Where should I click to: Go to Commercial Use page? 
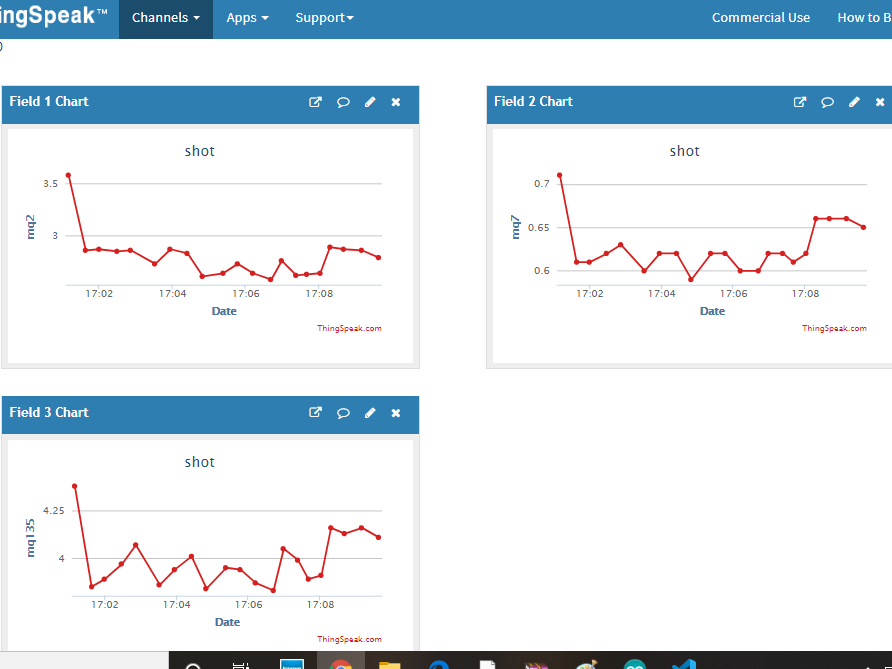pos(760,18)
